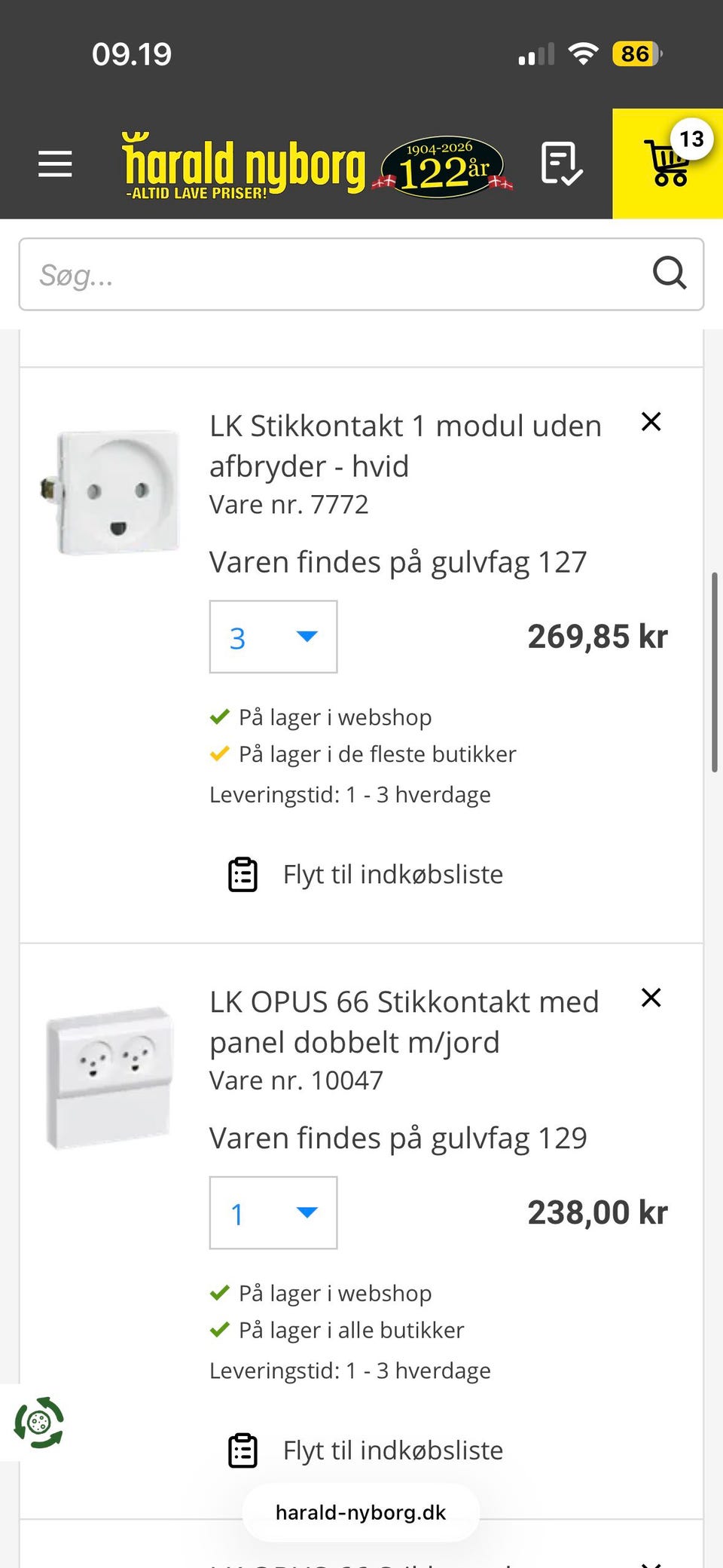
Task: Open the shopping cart with 13 items
Action: coord(668,164)
